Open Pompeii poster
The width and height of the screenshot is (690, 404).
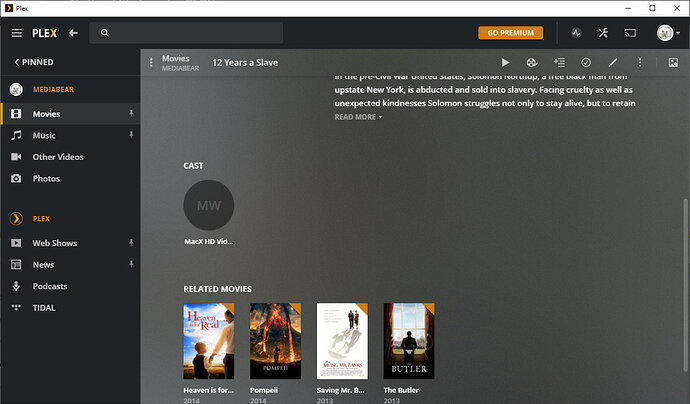[x=275, y=341]
